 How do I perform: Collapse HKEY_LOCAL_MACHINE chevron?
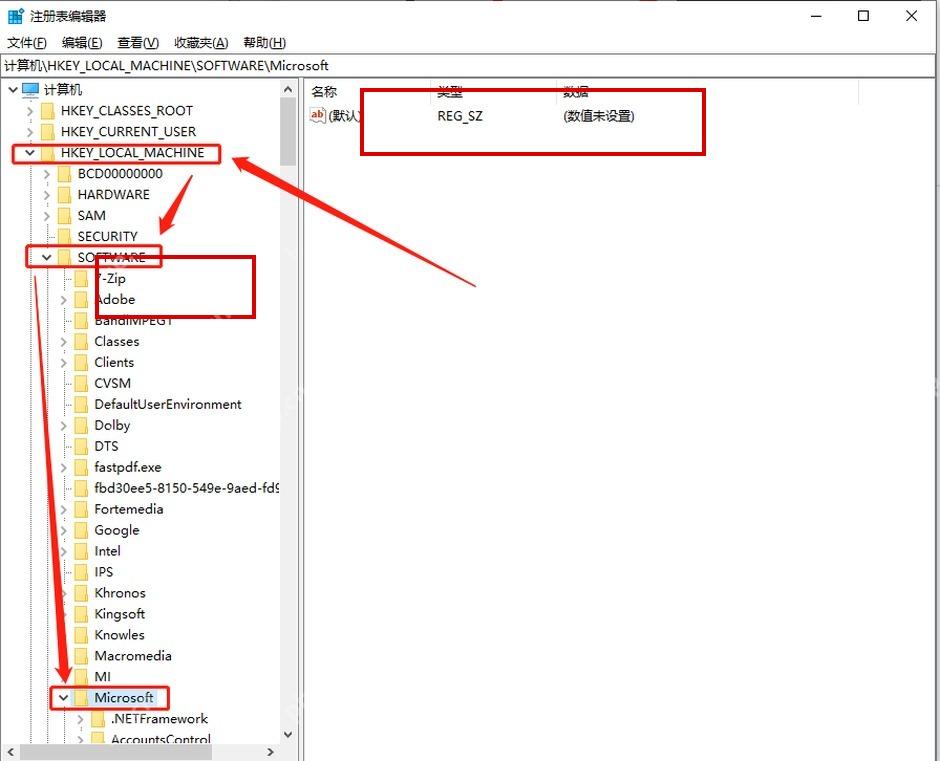coord(29,153)
